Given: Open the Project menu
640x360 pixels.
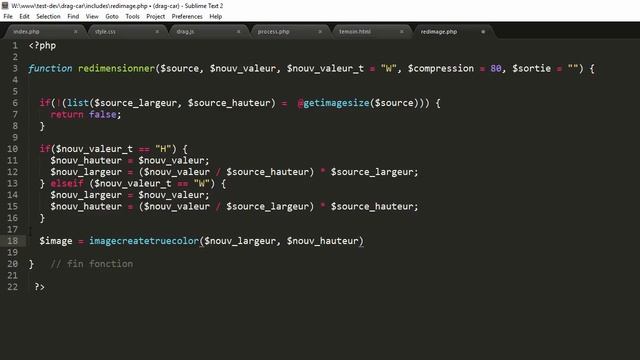Looking at the screenshot, I should [x=156, y=16].
